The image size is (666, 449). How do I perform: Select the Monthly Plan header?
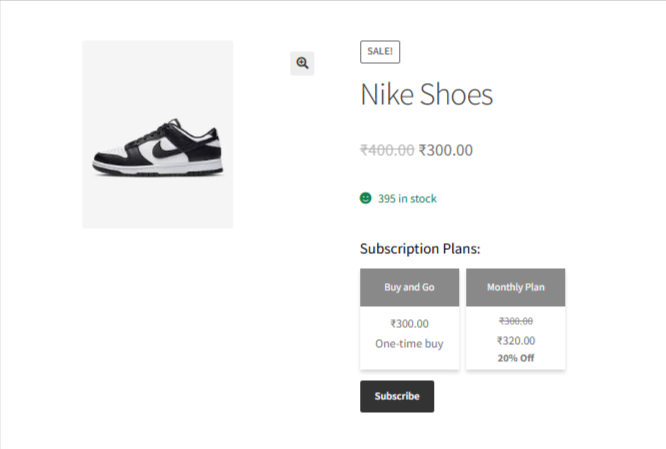[516, 287]
